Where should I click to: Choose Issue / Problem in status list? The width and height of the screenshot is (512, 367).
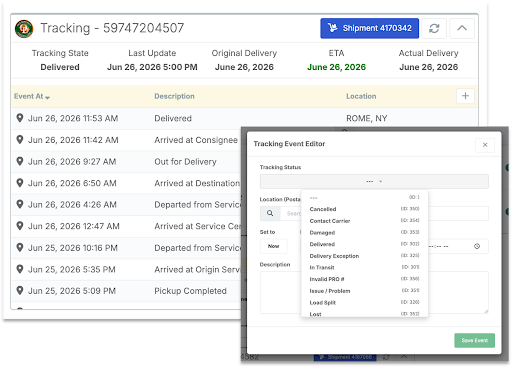coord(364,291)
